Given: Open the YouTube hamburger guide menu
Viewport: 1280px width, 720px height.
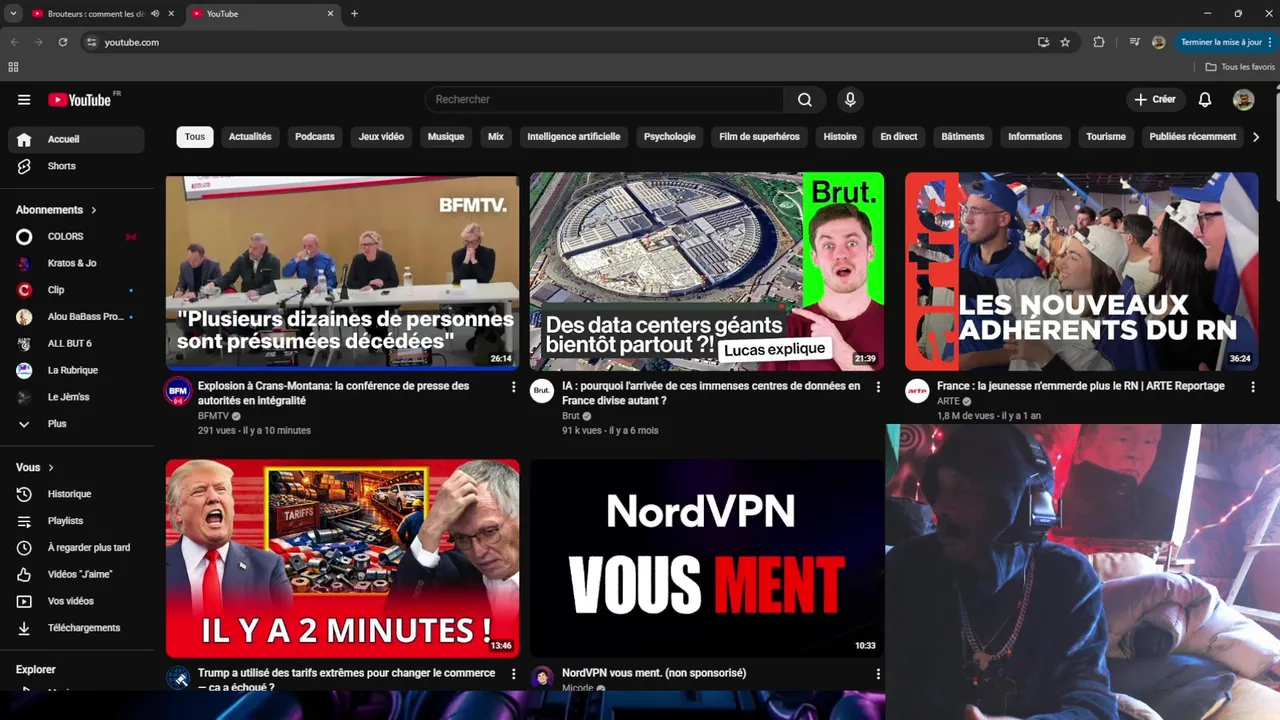Looking at the screenshot, I should tap(24, 100).
